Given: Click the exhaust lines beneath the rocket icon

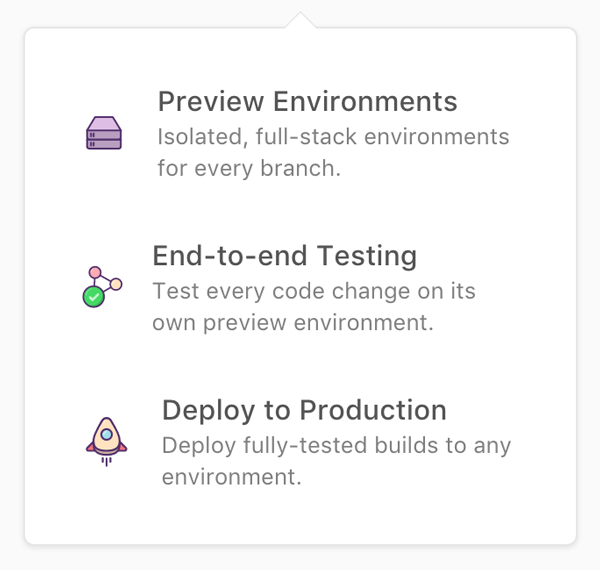Looking at the screenshot, I should 105,459.
